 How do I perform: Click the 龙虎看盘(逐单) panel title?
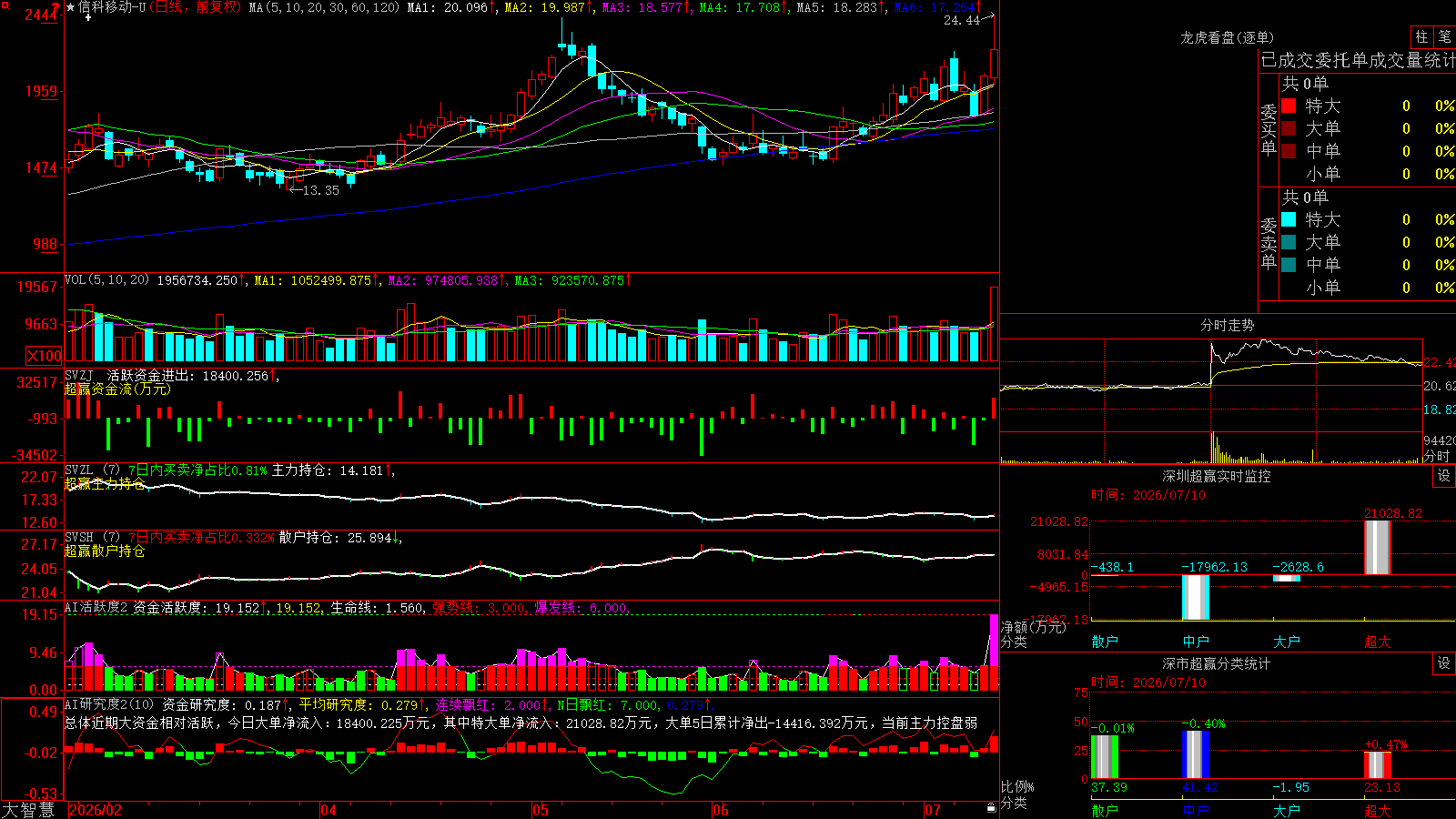point(1227,37)
